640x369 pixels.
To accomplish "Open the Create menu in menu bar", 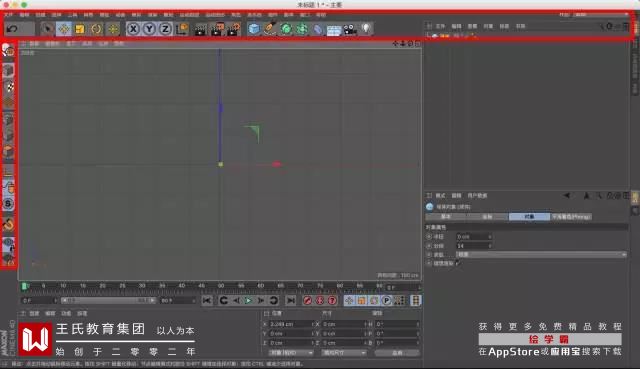I will 40,15.
